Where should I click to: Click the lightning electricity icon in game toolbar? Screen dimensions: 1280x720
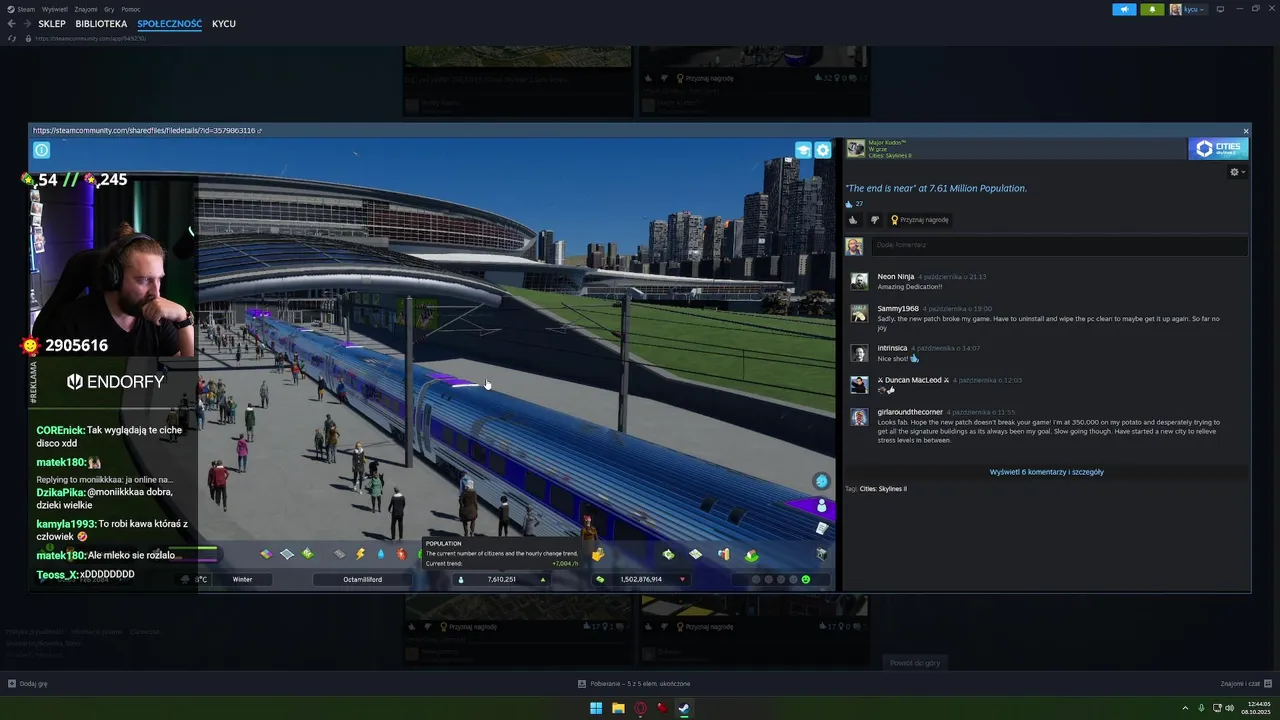click(x=360, y=554)
